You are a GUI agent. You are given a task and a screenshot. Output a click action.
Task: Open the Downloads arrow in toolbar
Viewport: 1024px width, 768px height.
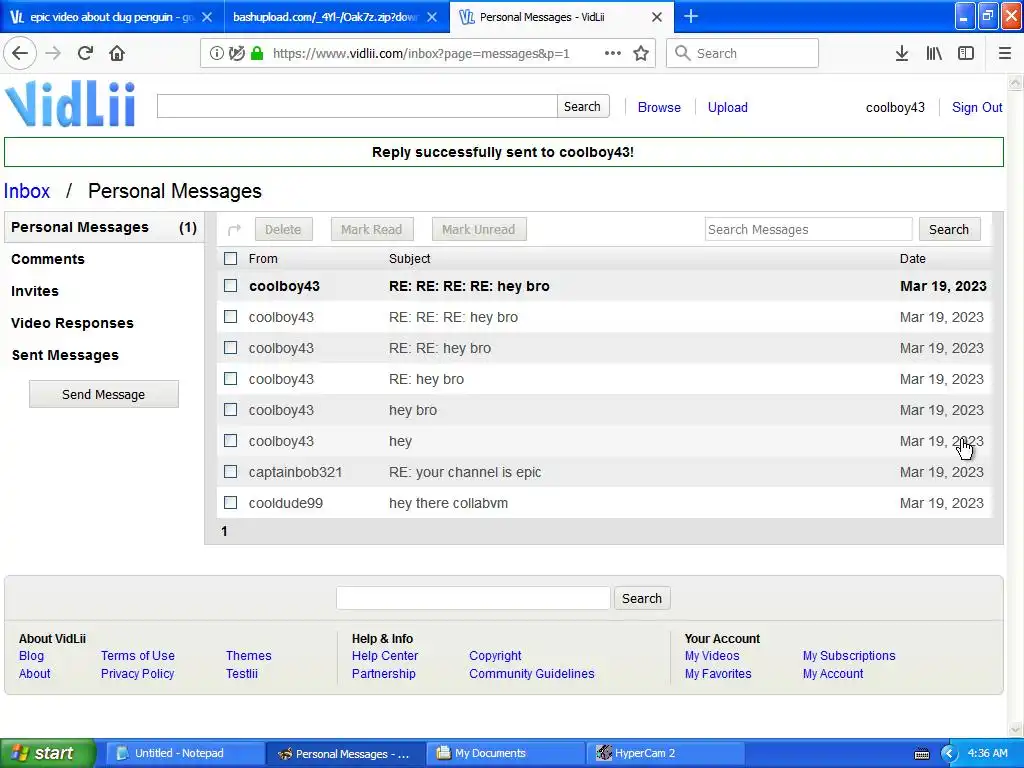(902, 54)
